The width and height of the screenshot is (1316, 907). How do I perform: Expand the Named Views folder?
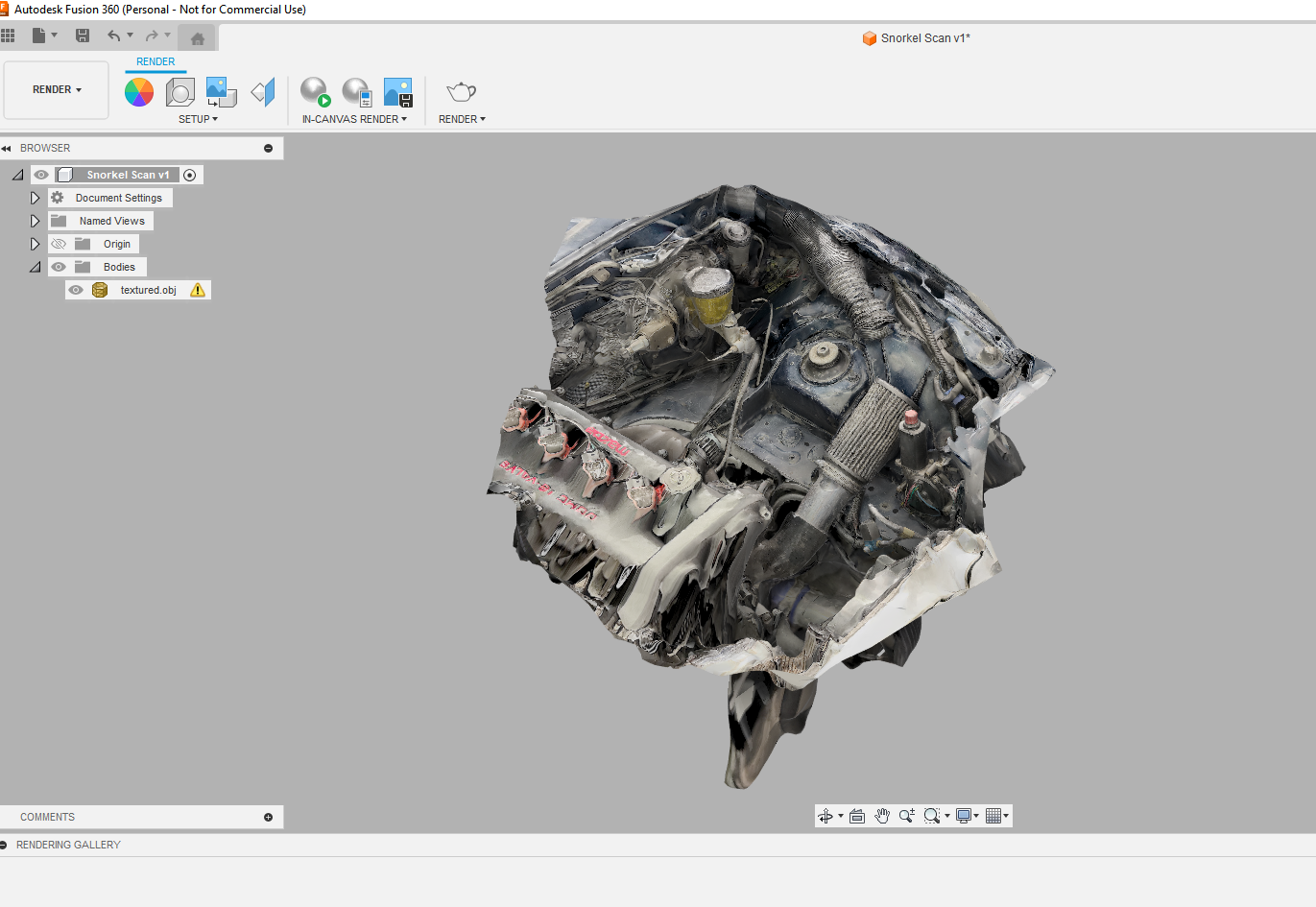[36, 220]
